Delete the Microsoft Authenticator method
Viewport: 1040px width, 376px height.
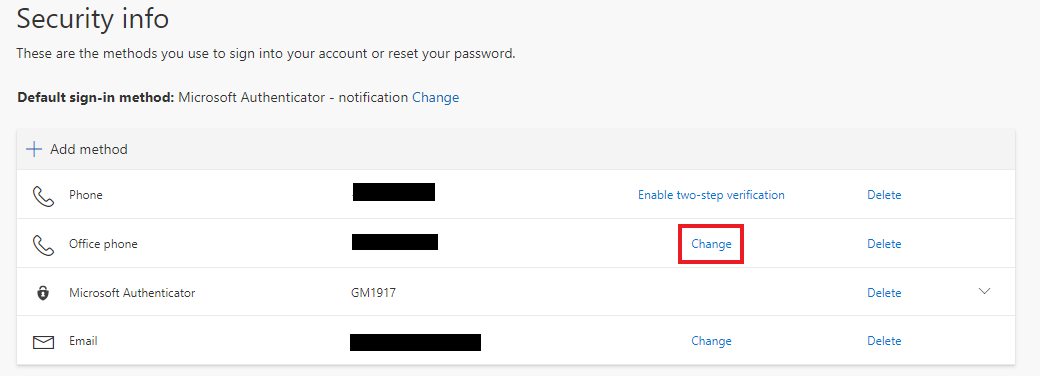click(884, 292)
